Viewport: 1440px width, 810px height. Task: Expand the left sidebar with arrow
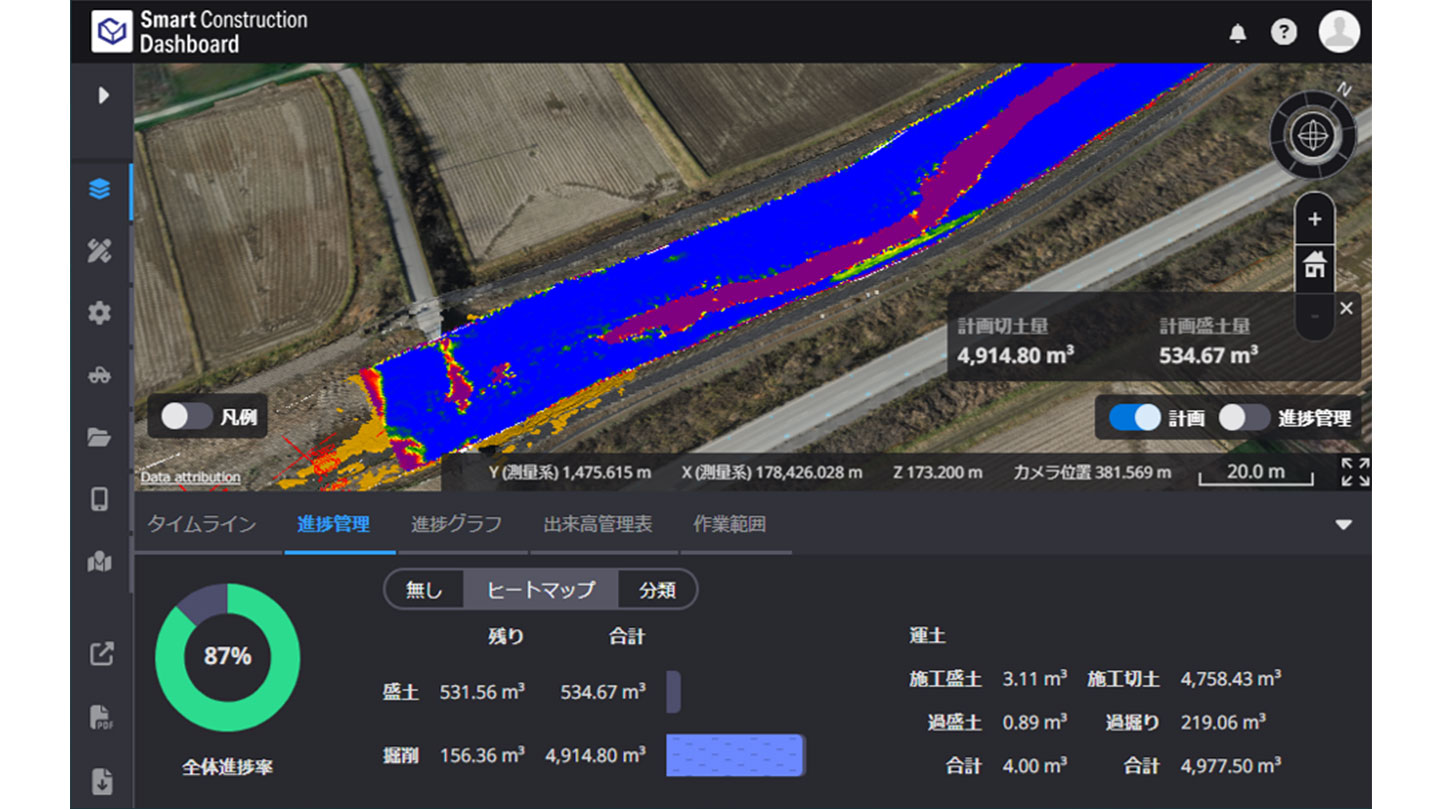pyautogui.click(x=102, y=95)
